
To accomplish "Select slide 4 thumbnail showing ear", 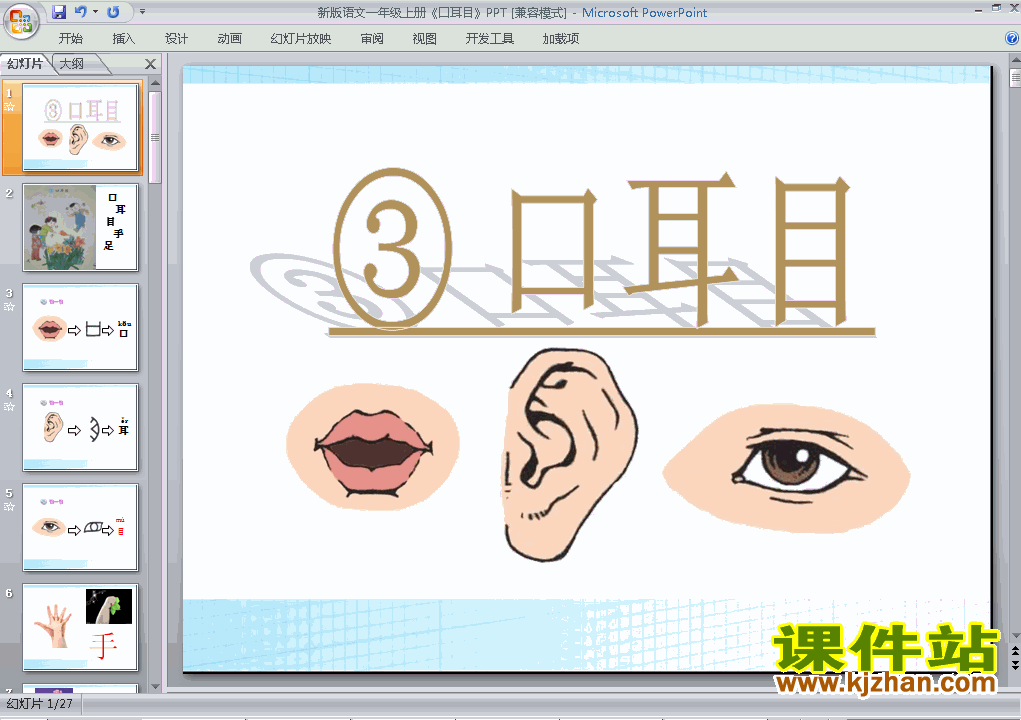I will (80, 428).
